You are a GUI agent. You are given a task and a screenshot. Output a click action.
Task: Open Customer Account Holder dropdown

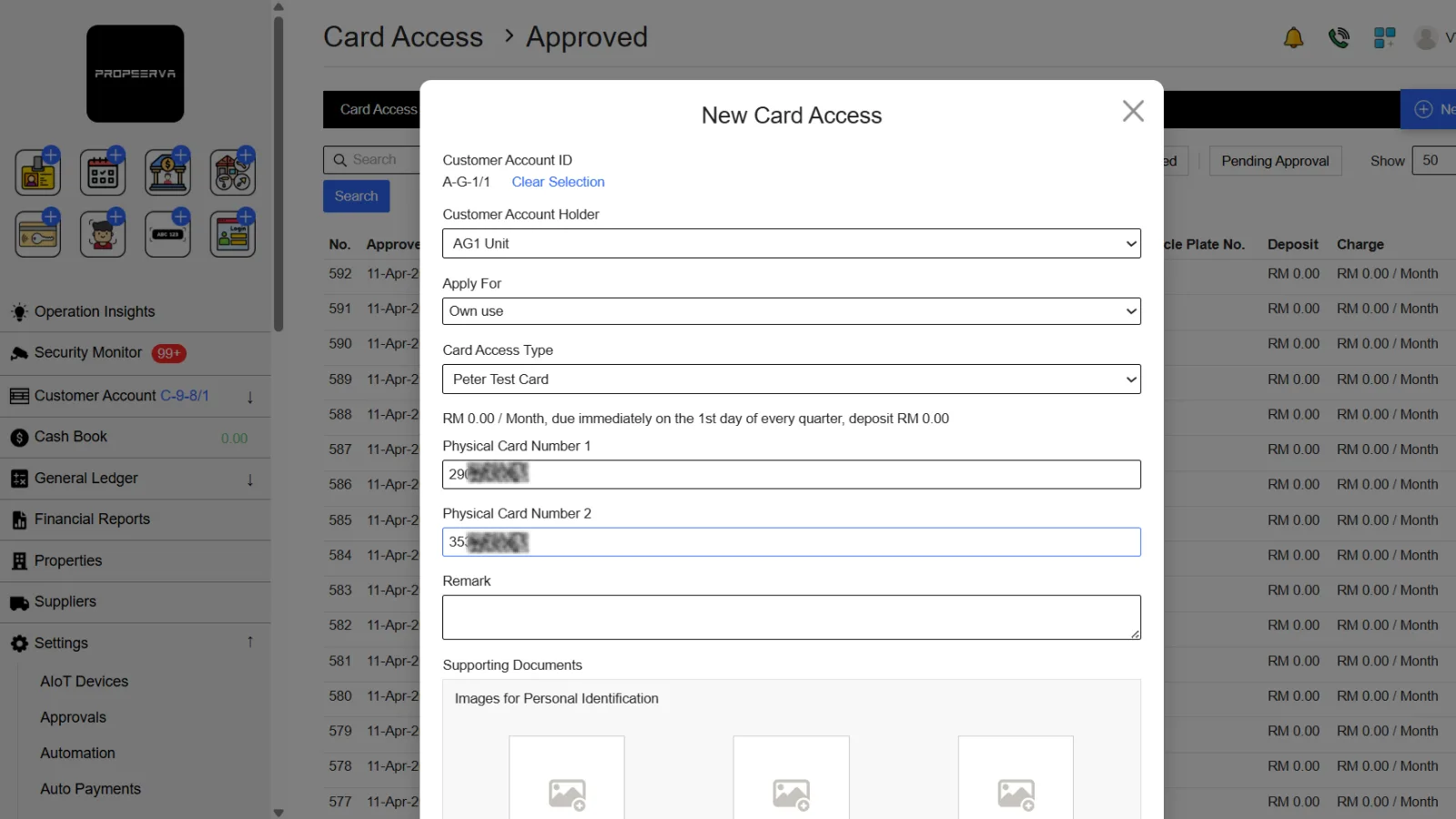click(792, 243)
